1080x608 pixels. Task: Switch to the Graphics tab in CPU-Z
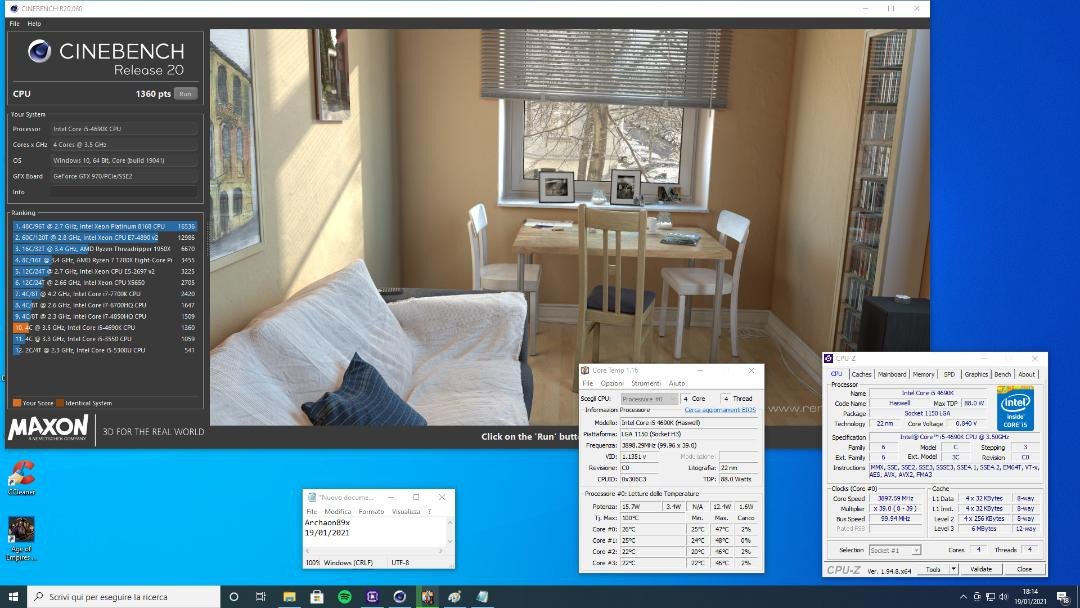pos(976,375)
